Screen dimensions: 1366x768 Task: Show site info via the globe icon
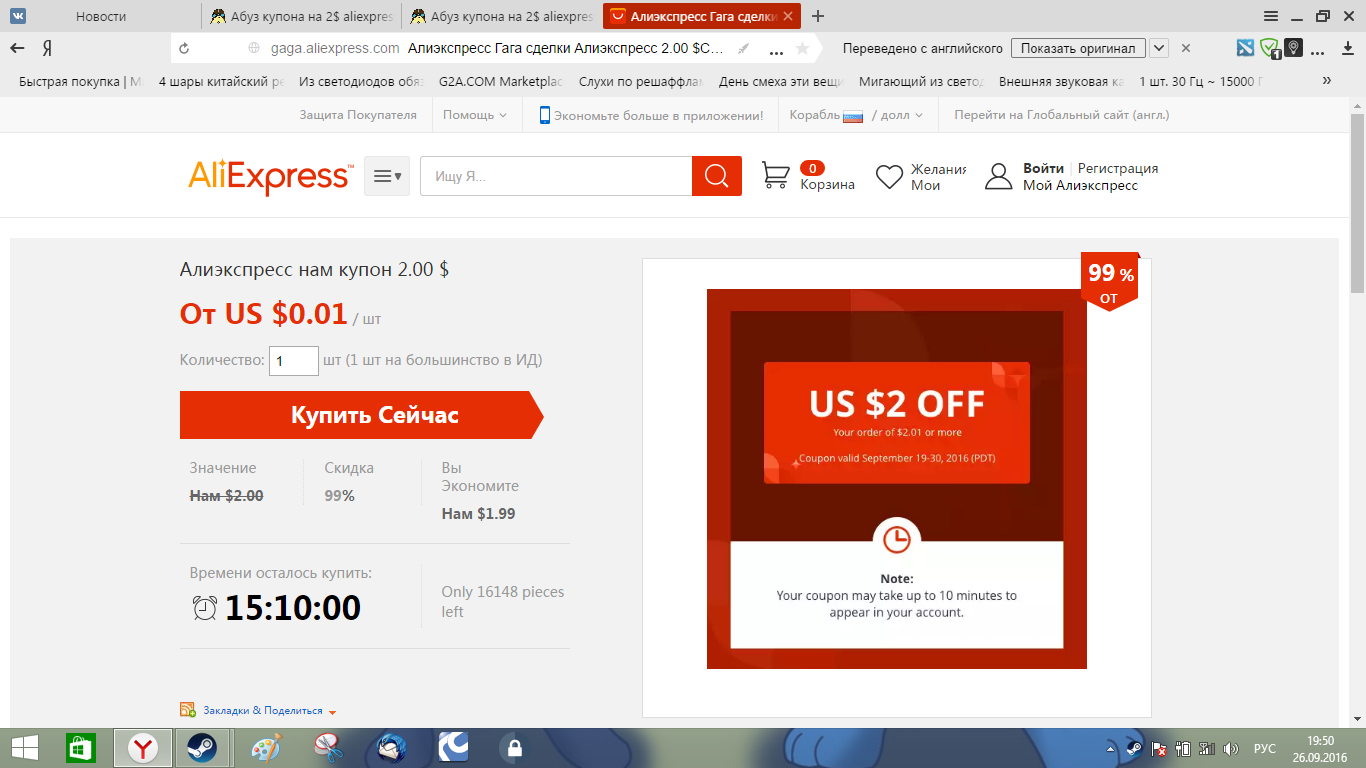254,48
